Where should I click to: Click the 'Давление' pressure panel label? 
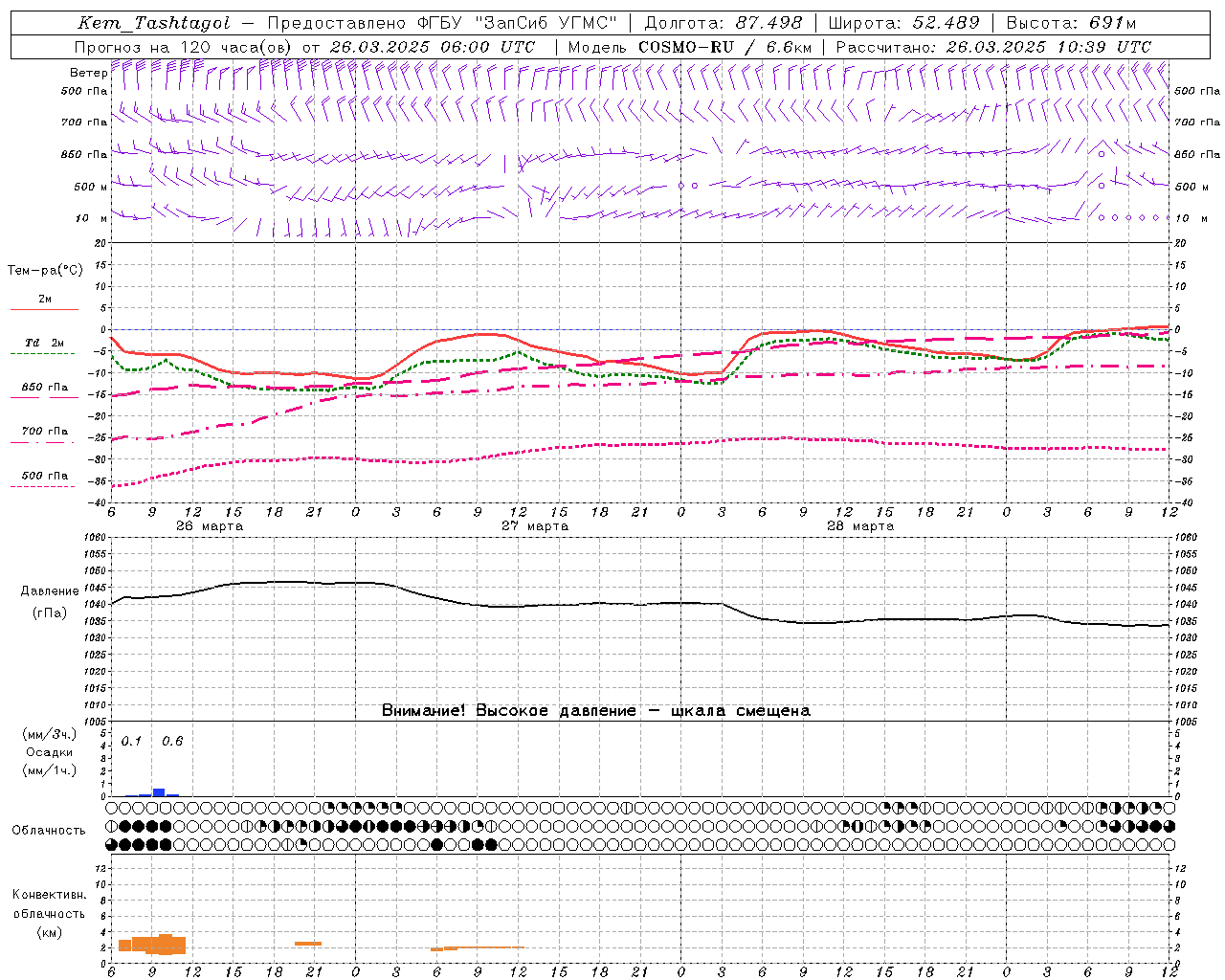pyautogui.click(x=50, y=590)
